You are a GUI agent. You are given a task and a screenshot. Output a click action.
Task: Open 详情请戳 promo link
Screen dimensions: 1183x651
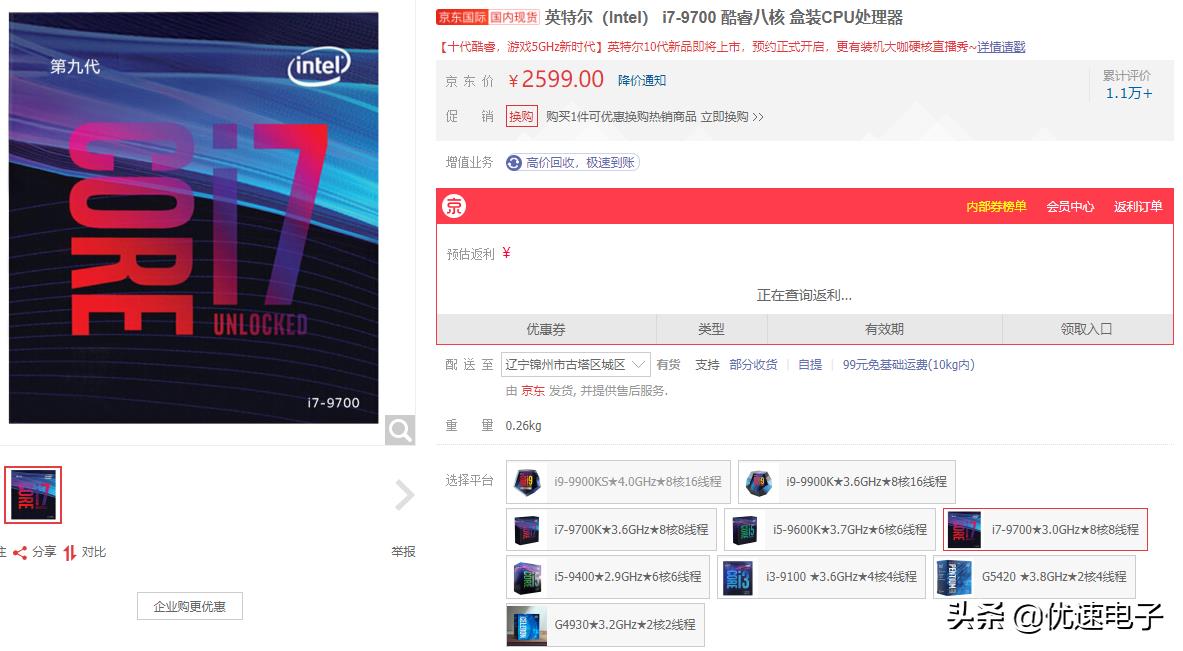pyautogui.click(x=1001, y=47)
